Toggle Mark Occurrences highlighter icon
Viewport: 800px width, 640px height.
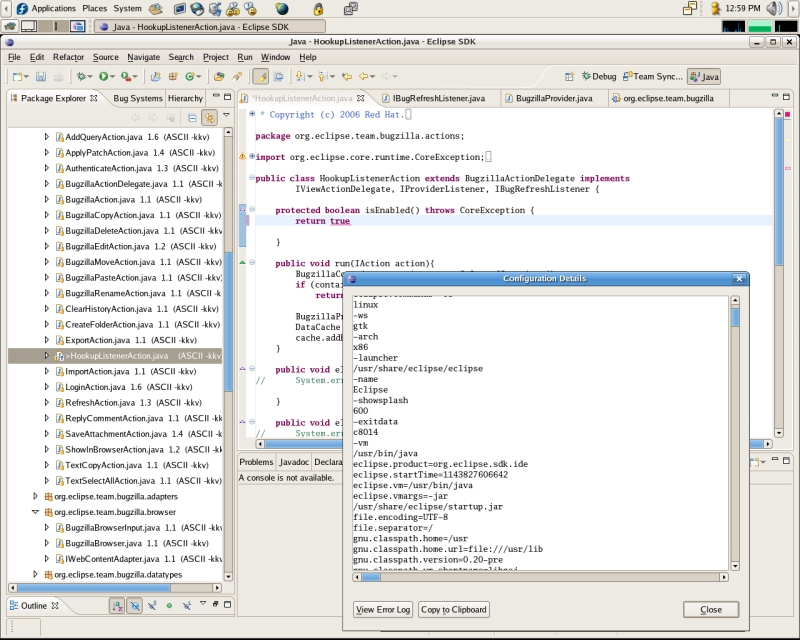click(261, 77)
